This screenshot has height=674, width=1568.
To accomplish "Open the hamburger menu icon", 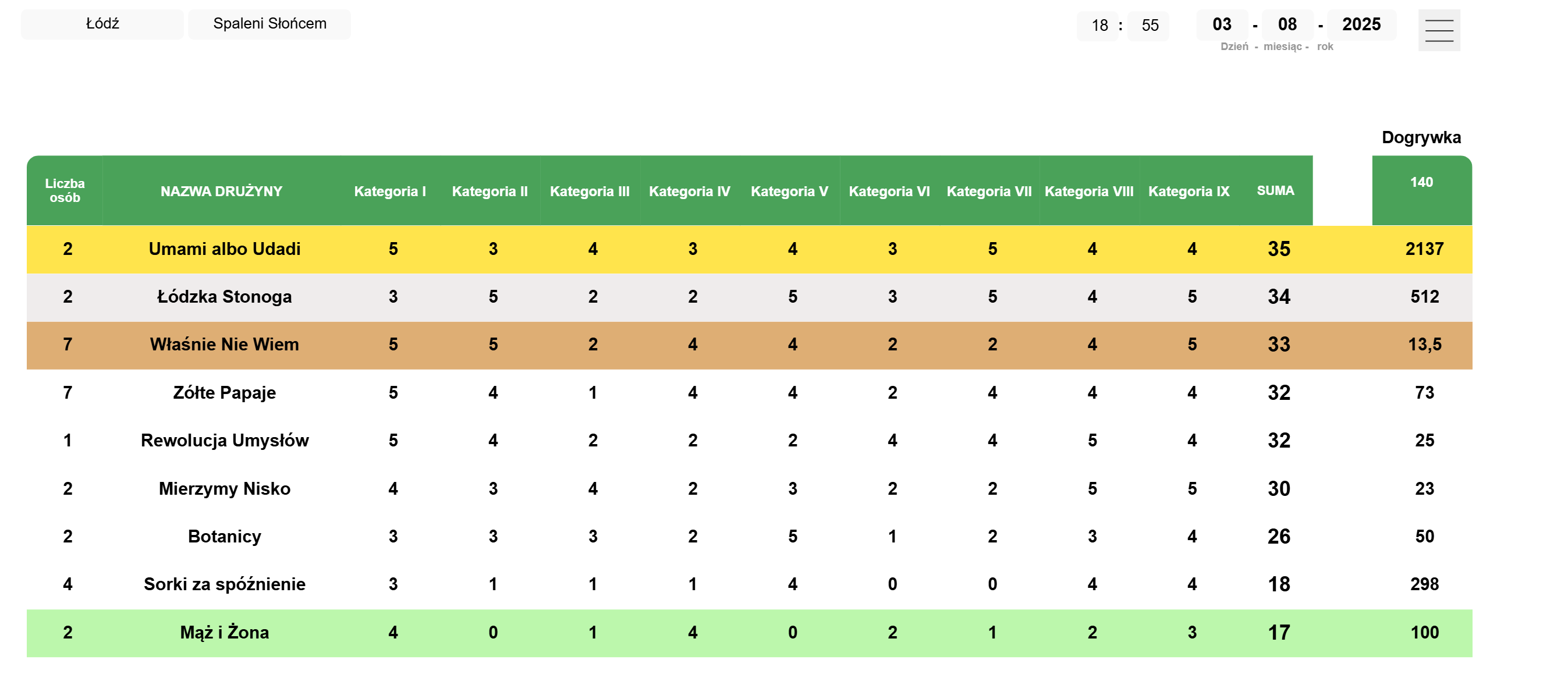I will click(x=1439, y=30).
